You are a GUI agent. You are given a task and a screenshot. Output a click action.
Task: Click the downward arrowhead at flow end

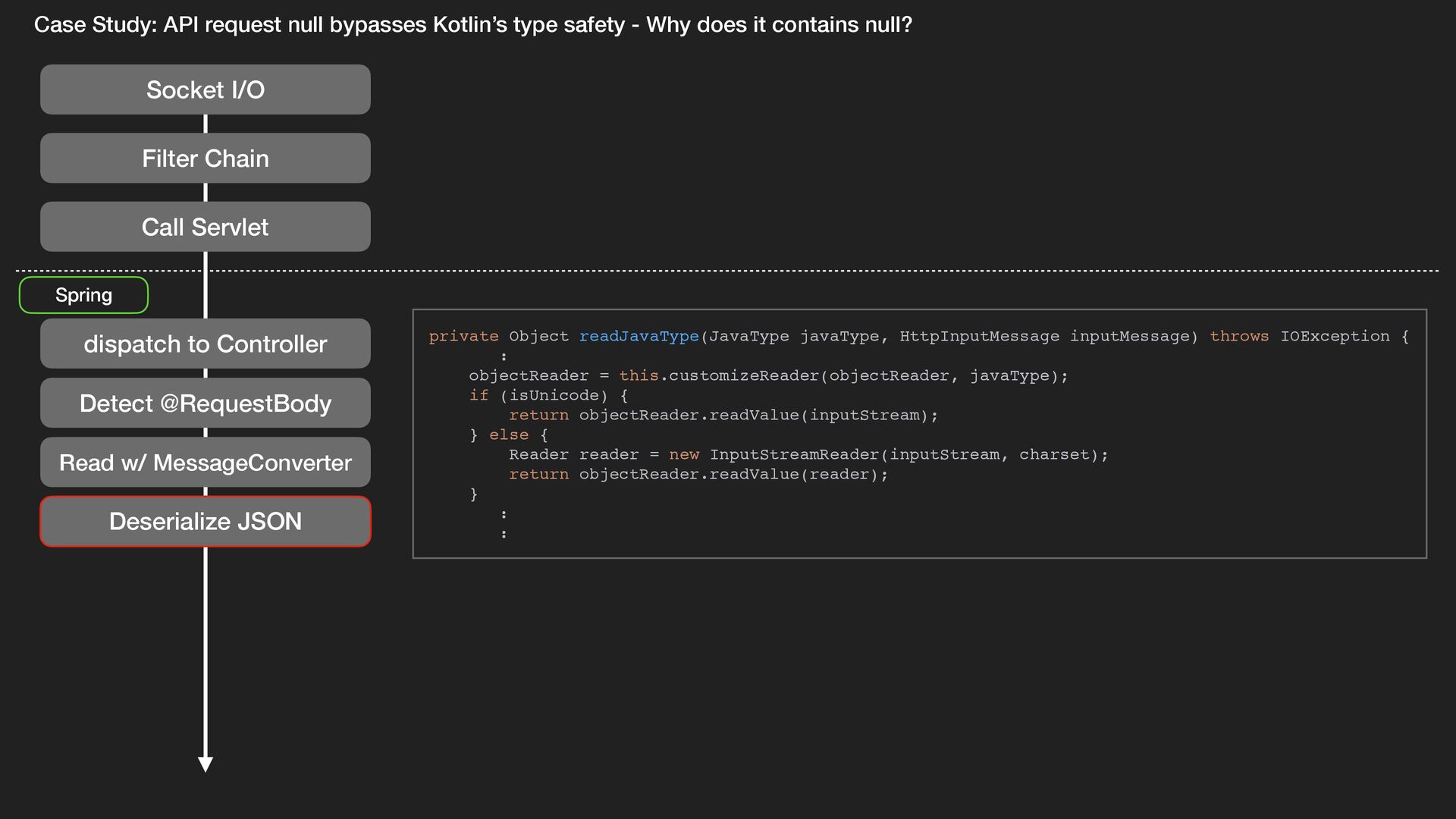tap(205, 764)
